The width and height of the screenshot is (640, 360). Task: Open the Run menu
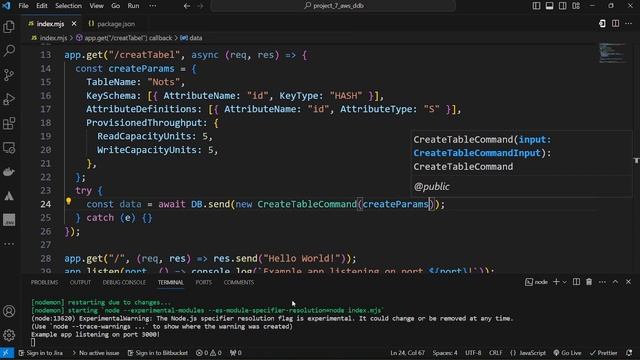[x=133, y=6]
